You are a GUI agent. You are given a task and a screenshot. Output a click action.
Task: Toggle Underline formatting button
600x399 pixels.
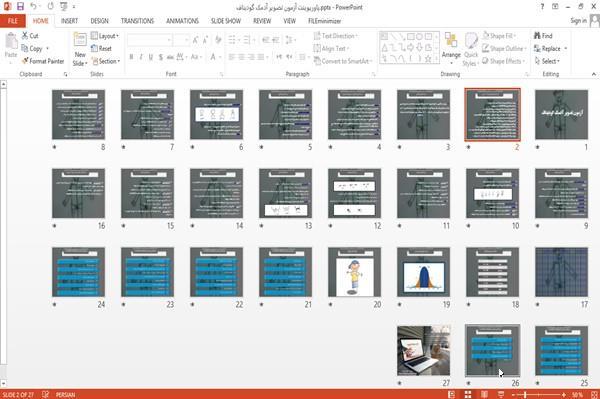click(x=151, y=57)
